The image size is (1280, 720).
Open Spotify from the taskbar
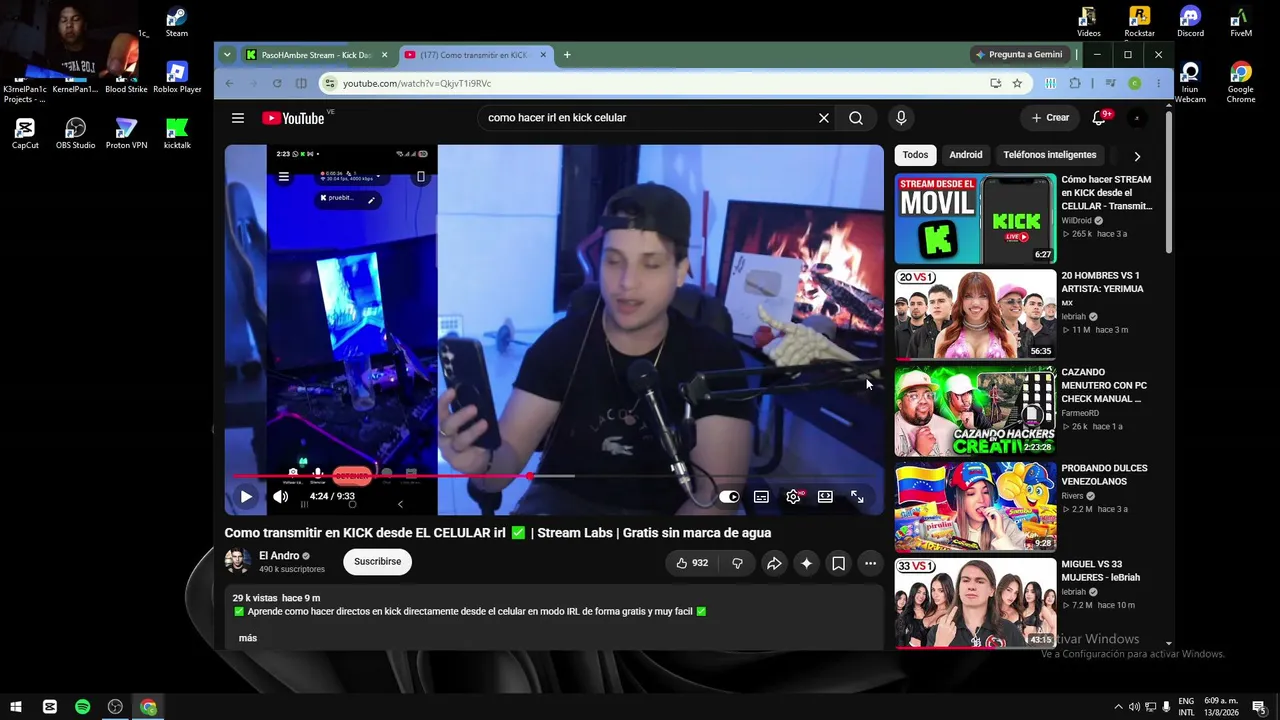(82, 707)
